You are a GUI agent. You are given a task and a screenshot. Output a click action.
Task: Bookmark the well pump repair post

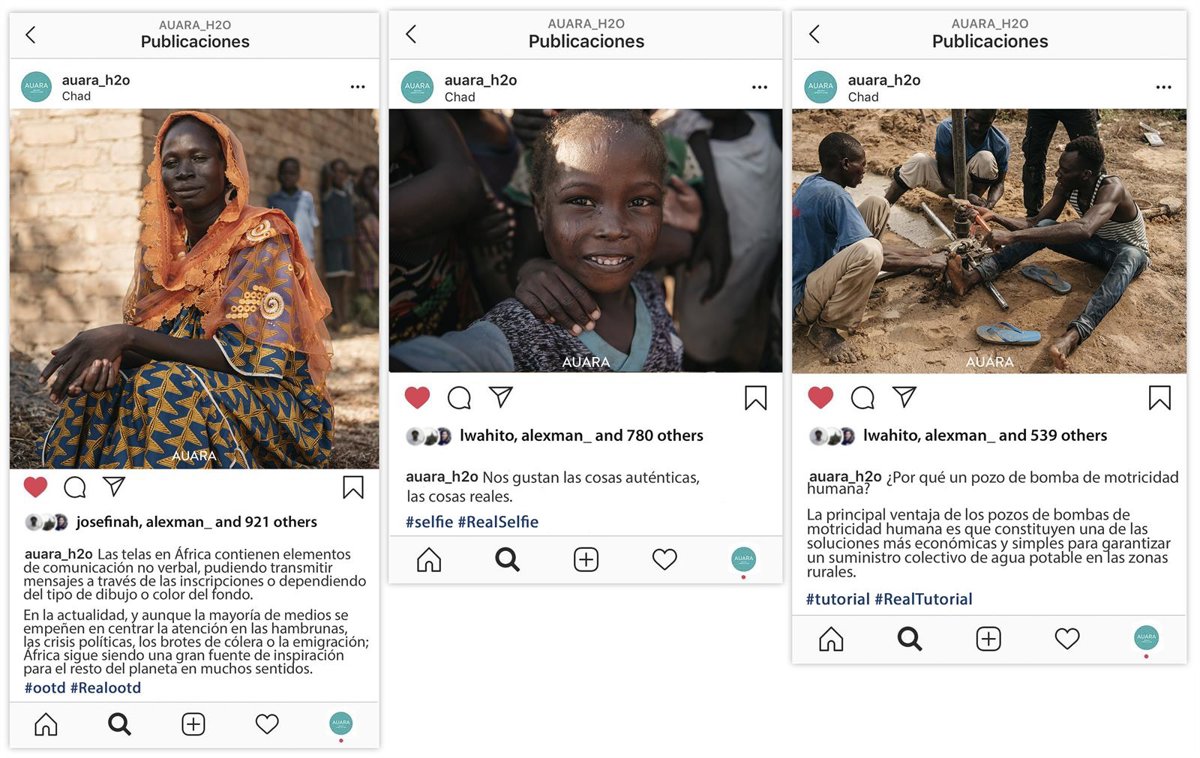tap(1159, 398)
